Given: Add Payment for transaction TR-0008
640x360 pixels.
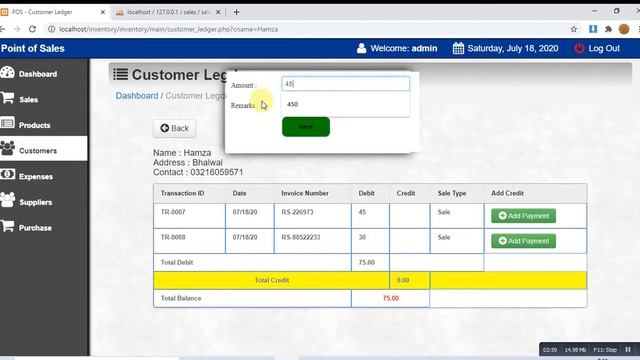Looking at the screenshot, I should point(523,241).
